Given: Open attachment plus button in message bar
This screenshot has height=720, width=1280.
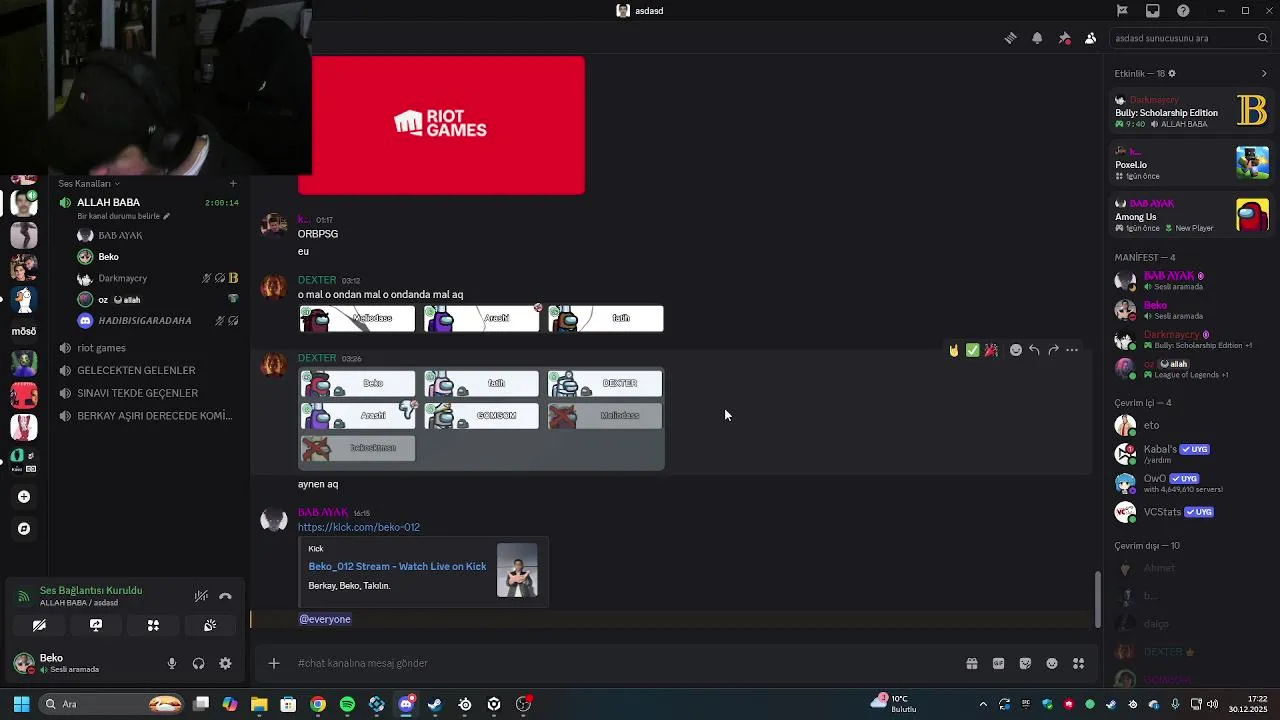Looking at the screenshot, I should pos(273,663).
